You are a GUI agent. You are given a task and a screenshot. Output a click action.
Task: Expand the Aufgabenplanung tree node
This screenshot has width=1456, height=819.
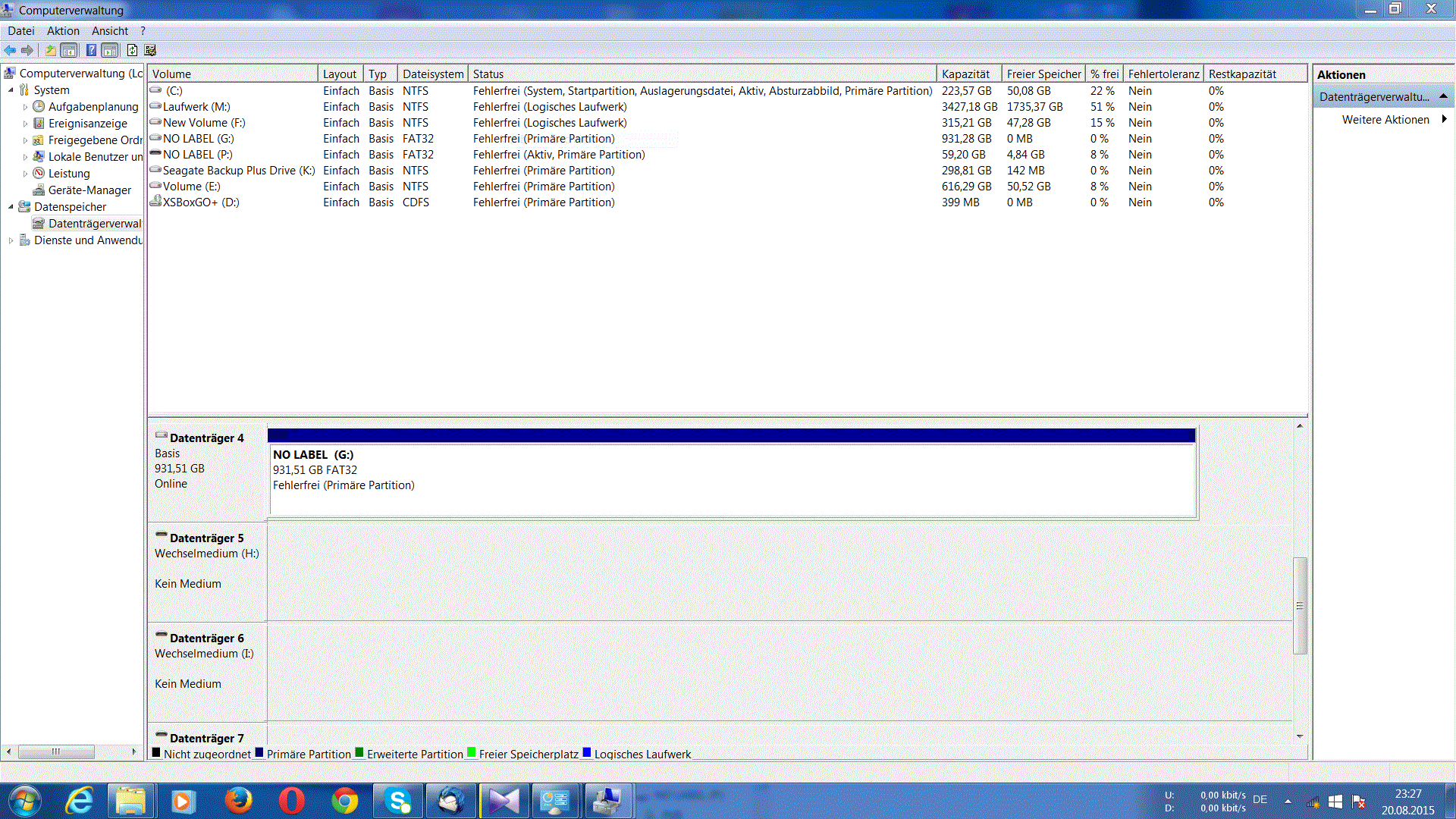click(25, 107)
